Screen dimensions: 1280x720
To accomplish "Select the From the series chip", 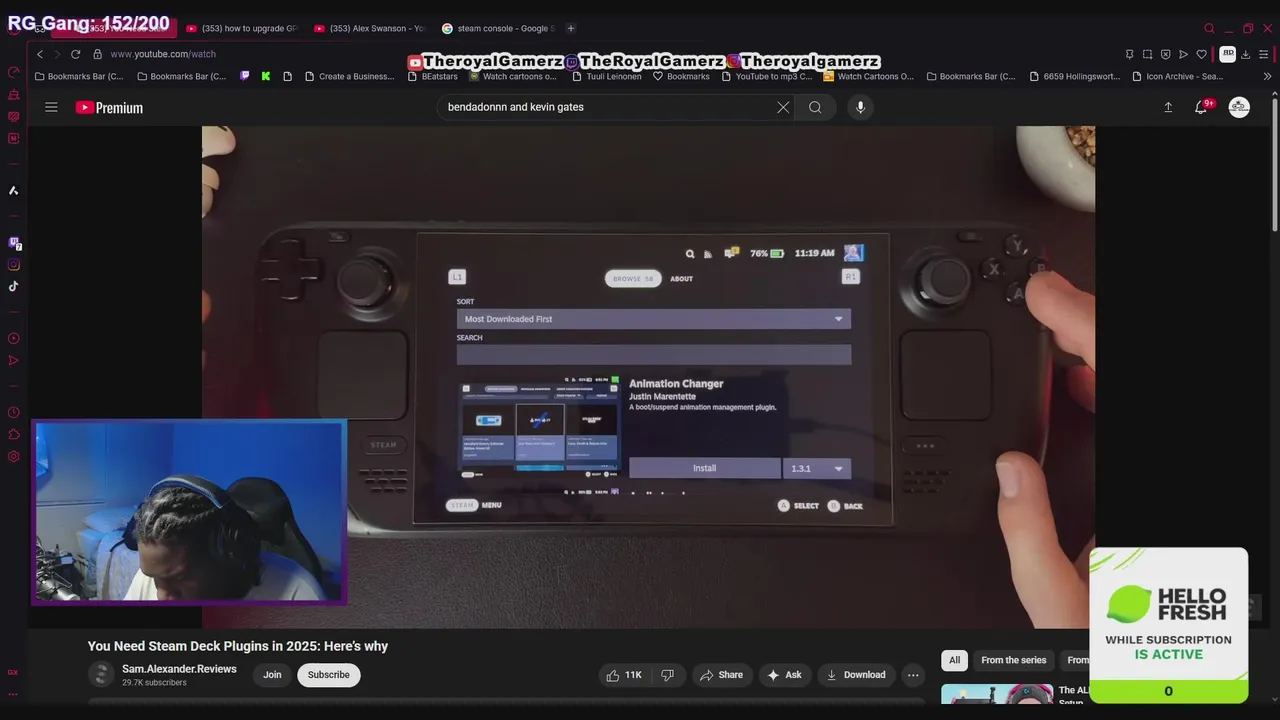I will [1013, 660].
